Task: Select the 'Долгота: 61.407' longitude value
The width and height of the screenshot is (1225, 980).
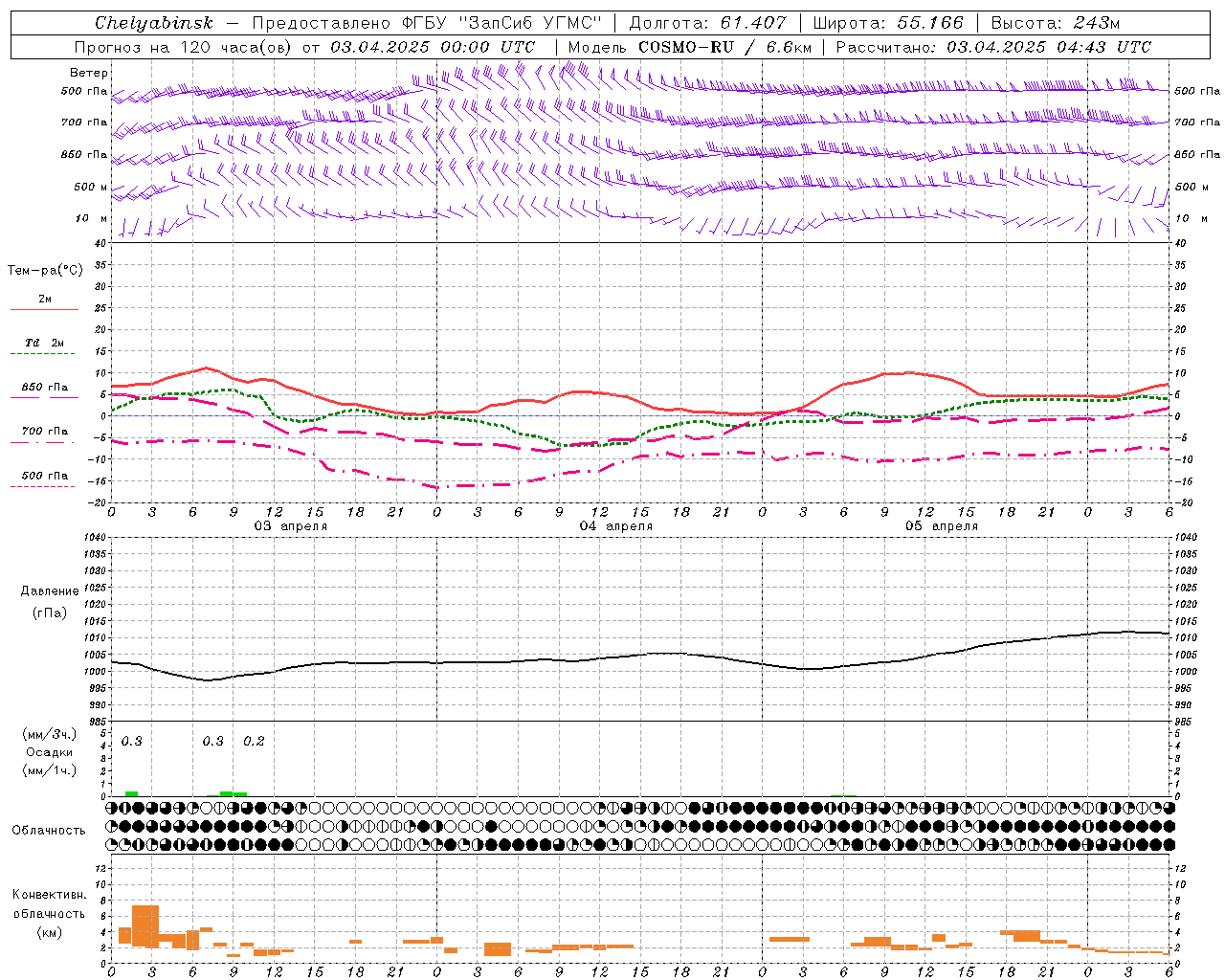Action: tap(707, 23)
